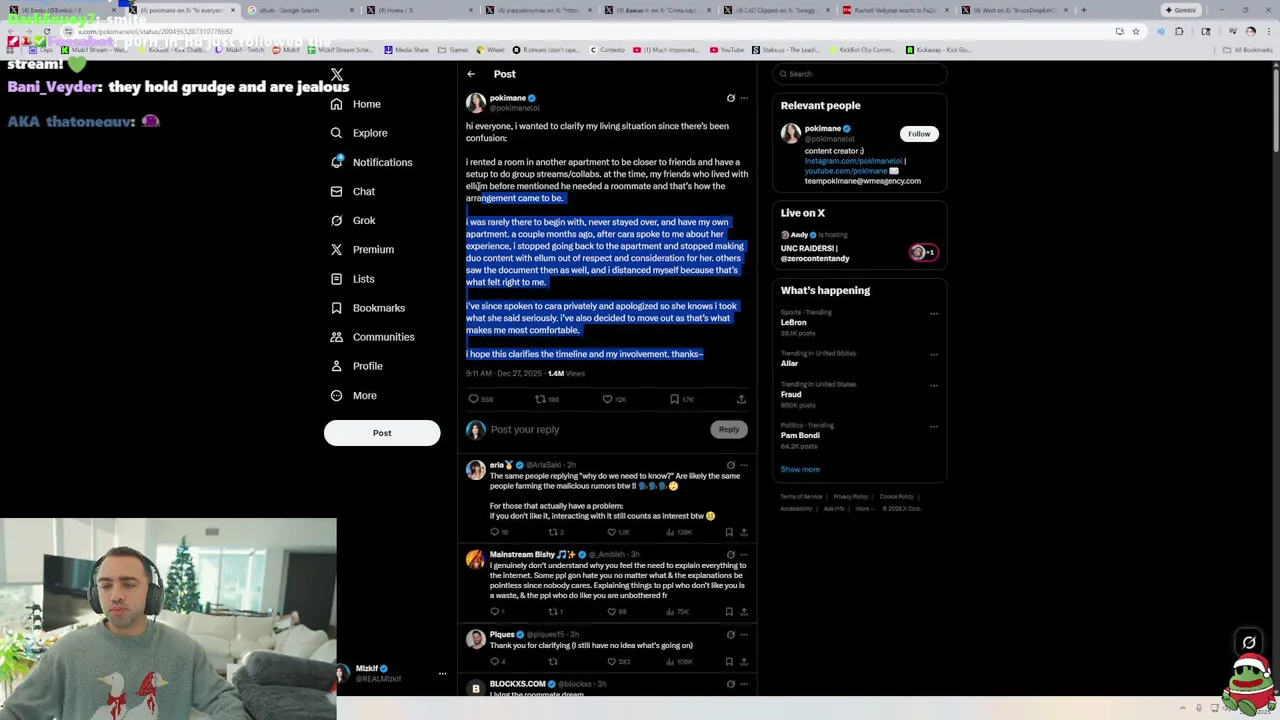Open Profile in the sidebar

pyautogui.click(x=357, y=366)
